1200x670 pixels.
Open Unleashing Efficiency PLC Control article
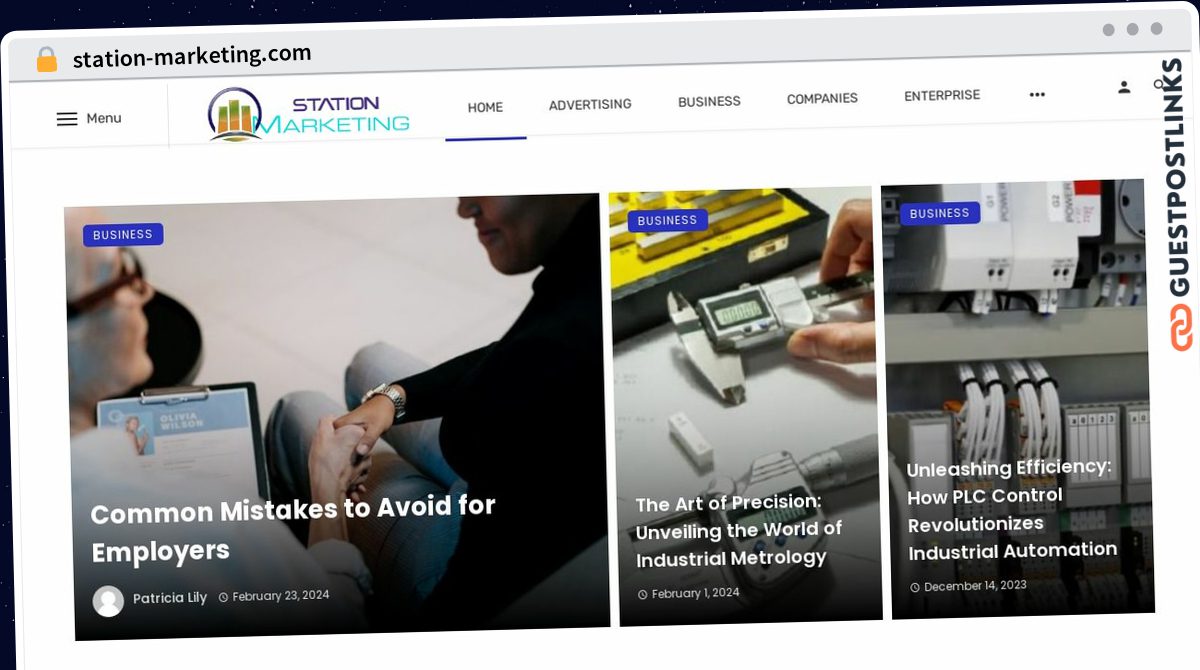1012,509
